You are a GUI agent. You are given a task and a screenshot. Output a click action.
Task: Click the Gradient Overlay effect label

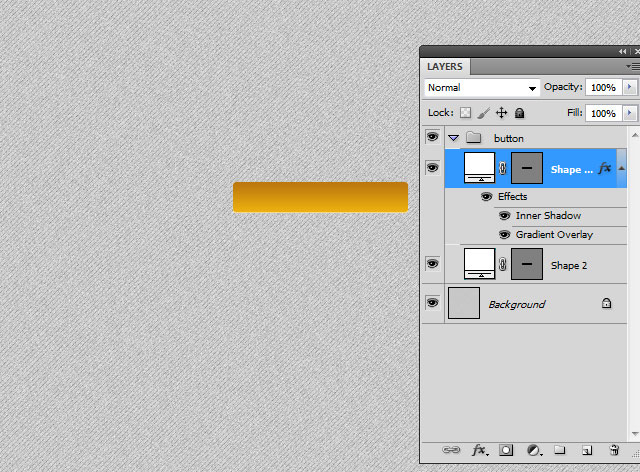coord(554,235)
